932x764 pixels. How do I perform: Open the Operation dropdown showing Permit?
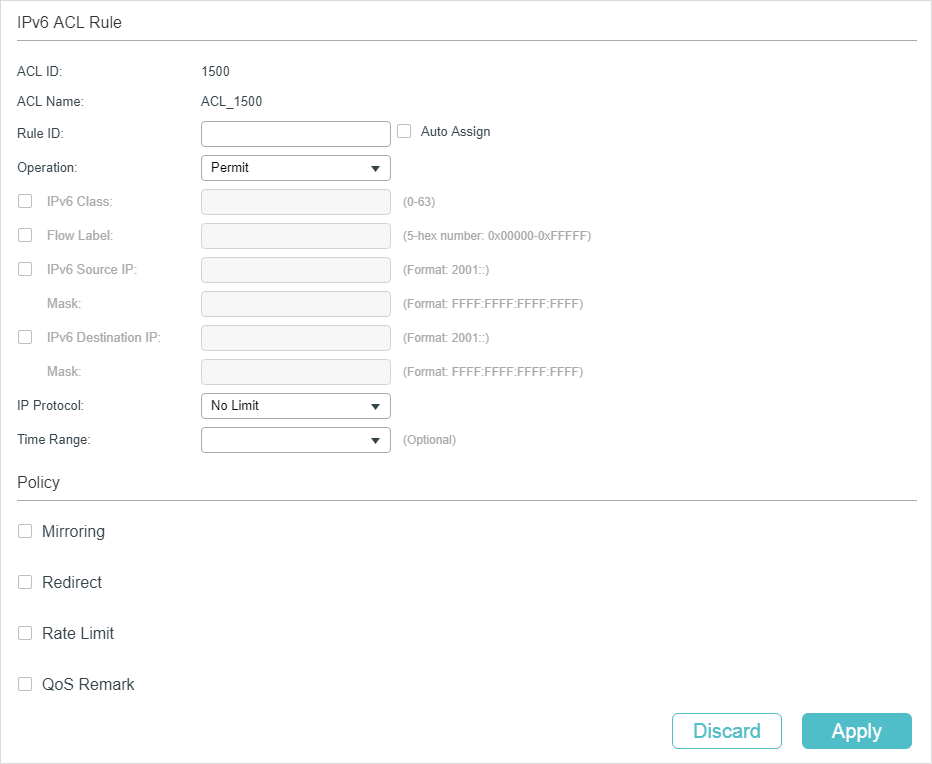(x=295, y=168)
